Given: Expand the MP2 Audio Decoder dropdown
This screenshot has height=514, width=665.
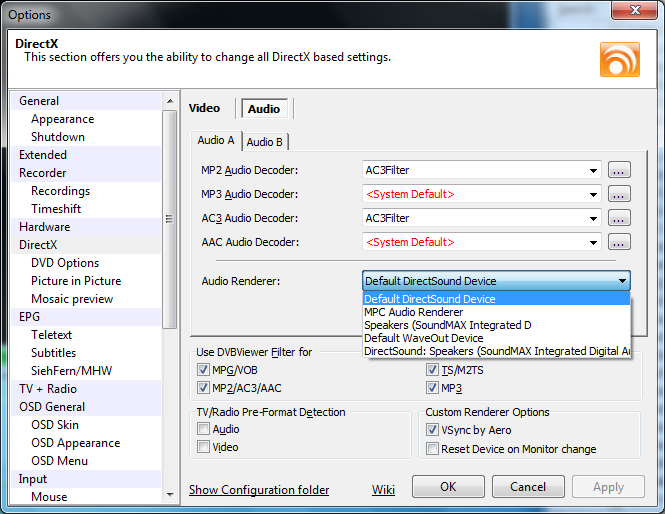Looking at the screenshot, I should pos(593,170).
